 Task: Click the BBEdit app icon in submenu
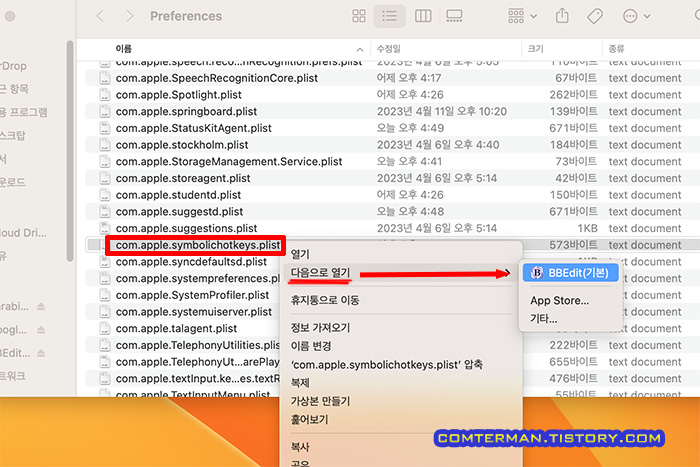pos(537,273)
